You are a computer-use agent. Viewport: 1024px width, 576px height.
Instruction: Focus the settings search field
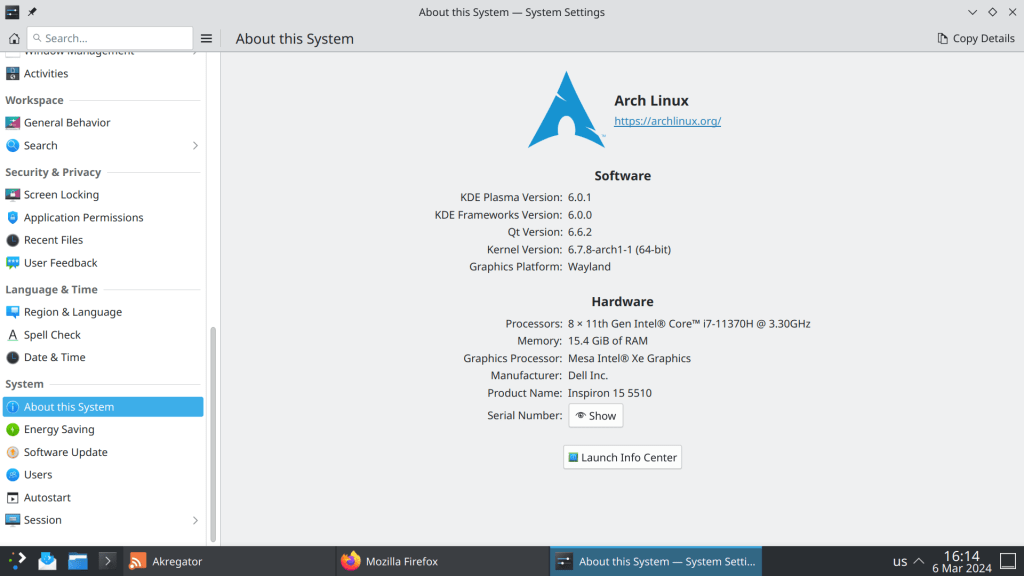110,38
